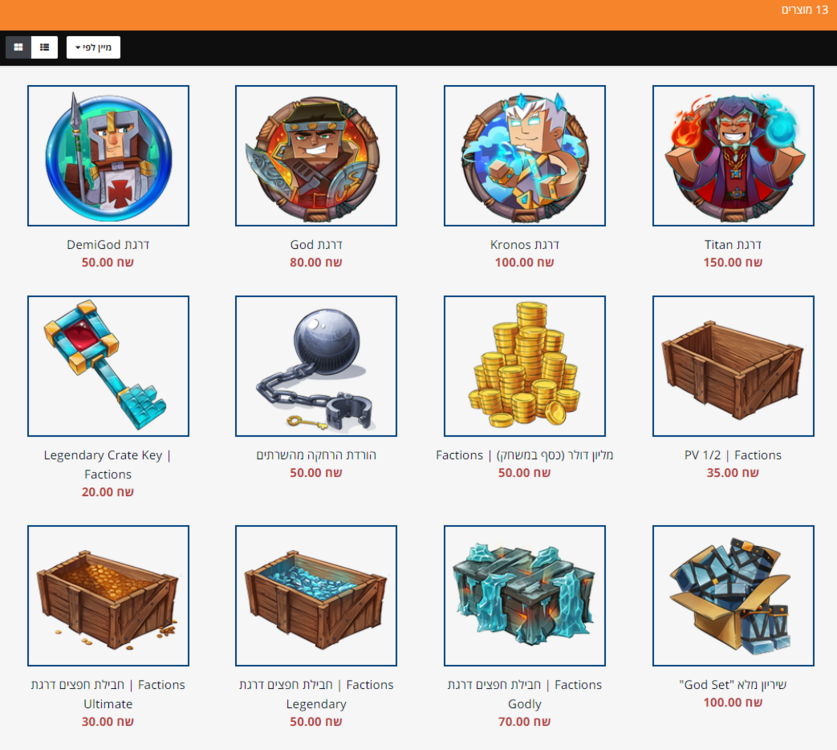
Task: Click the Titan rank title link
Action: [x=733, y=245]
